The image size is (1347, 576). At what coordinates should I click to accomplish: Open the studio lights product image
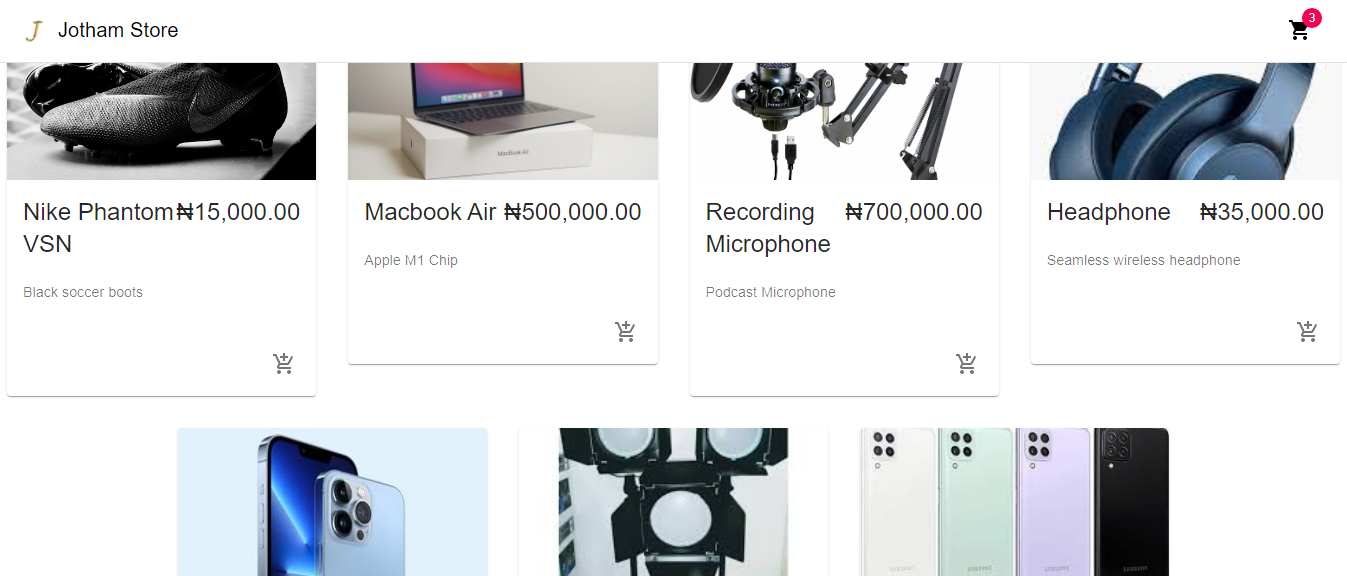673,502
